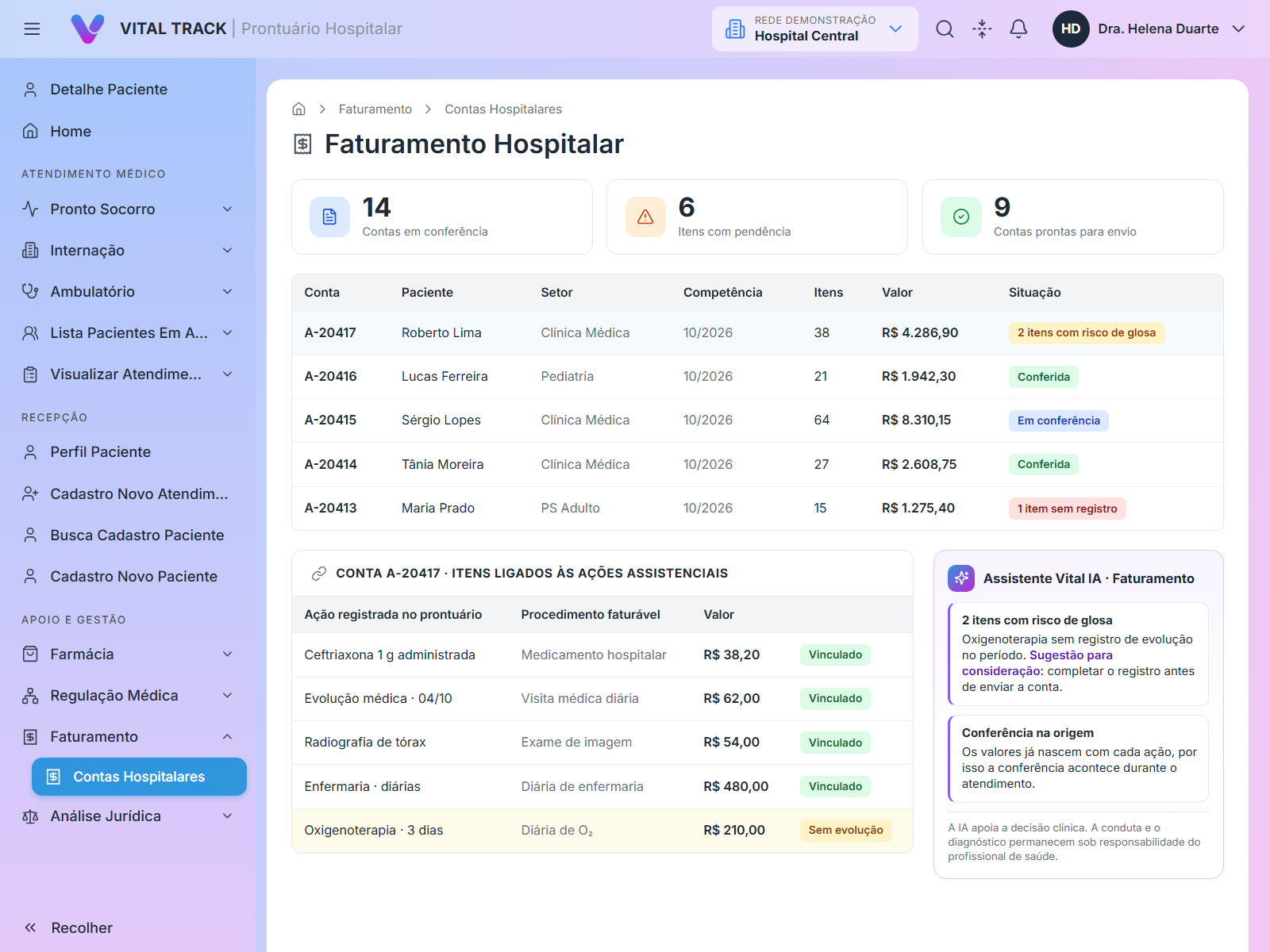Image resolution: width=1270 pixels, height=952 pixels.
Task: Click the Assistente Vital IA sparkle icon
Action: 961,578
